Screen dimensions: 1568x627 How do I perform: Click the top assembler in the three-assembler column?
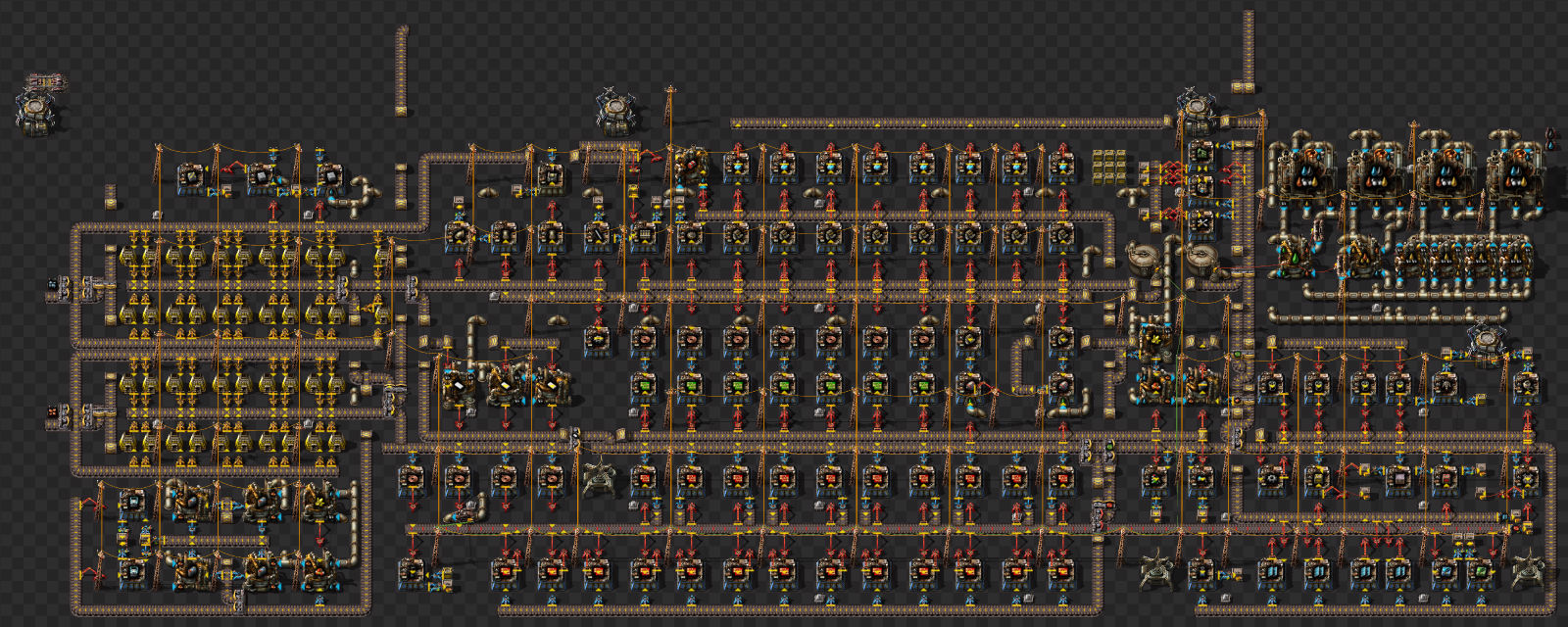pos(1201,153)
